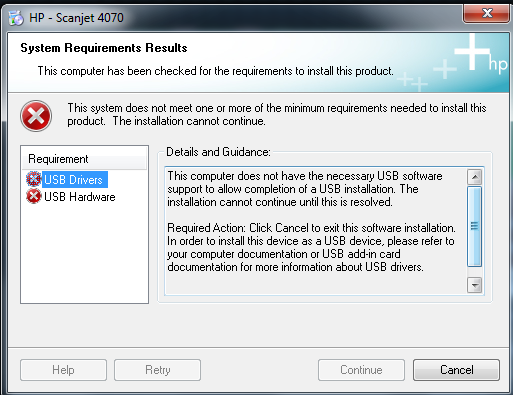Click the HP - Scanjet 4070 title bar text
The width and height of the screenshot is (513, 395).
point(76,17)
